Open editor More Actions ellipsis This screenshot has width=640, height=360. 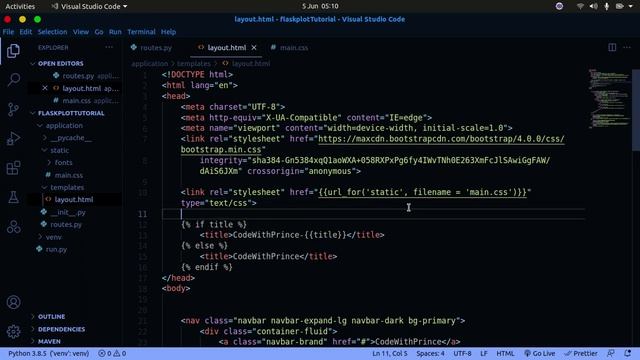pyautogui.click(x=627, y=47)
